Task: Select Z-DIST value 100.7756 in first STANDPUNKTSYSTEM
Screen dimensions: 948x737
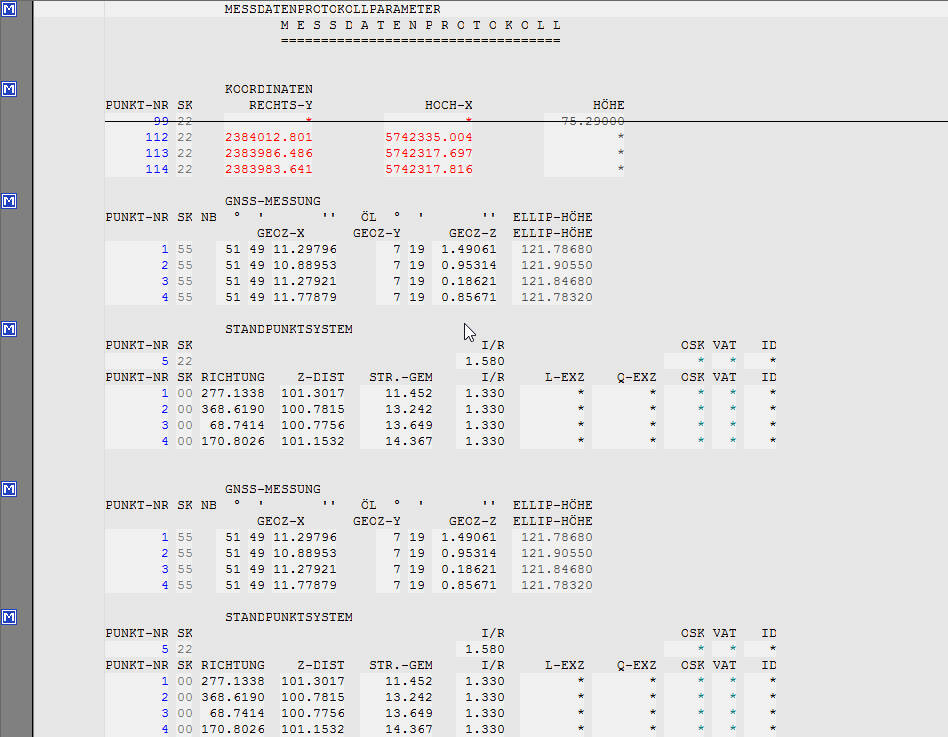Action: coord(312,425)
